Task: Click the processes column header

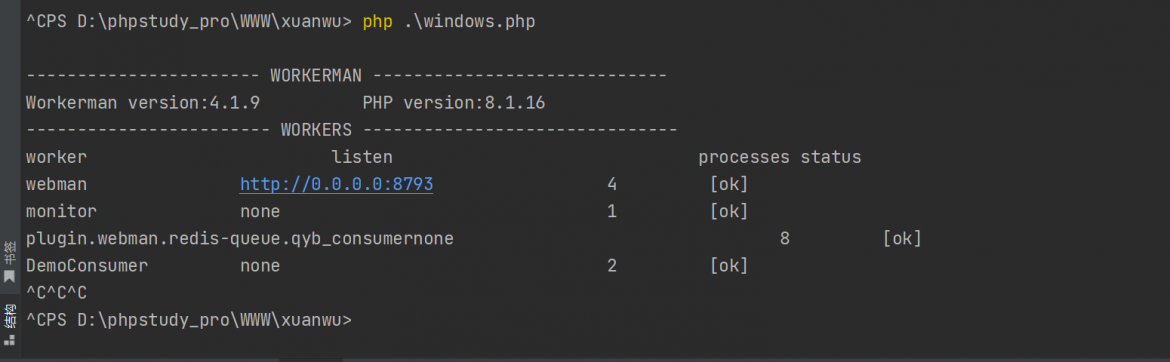Action: point(744,157)
